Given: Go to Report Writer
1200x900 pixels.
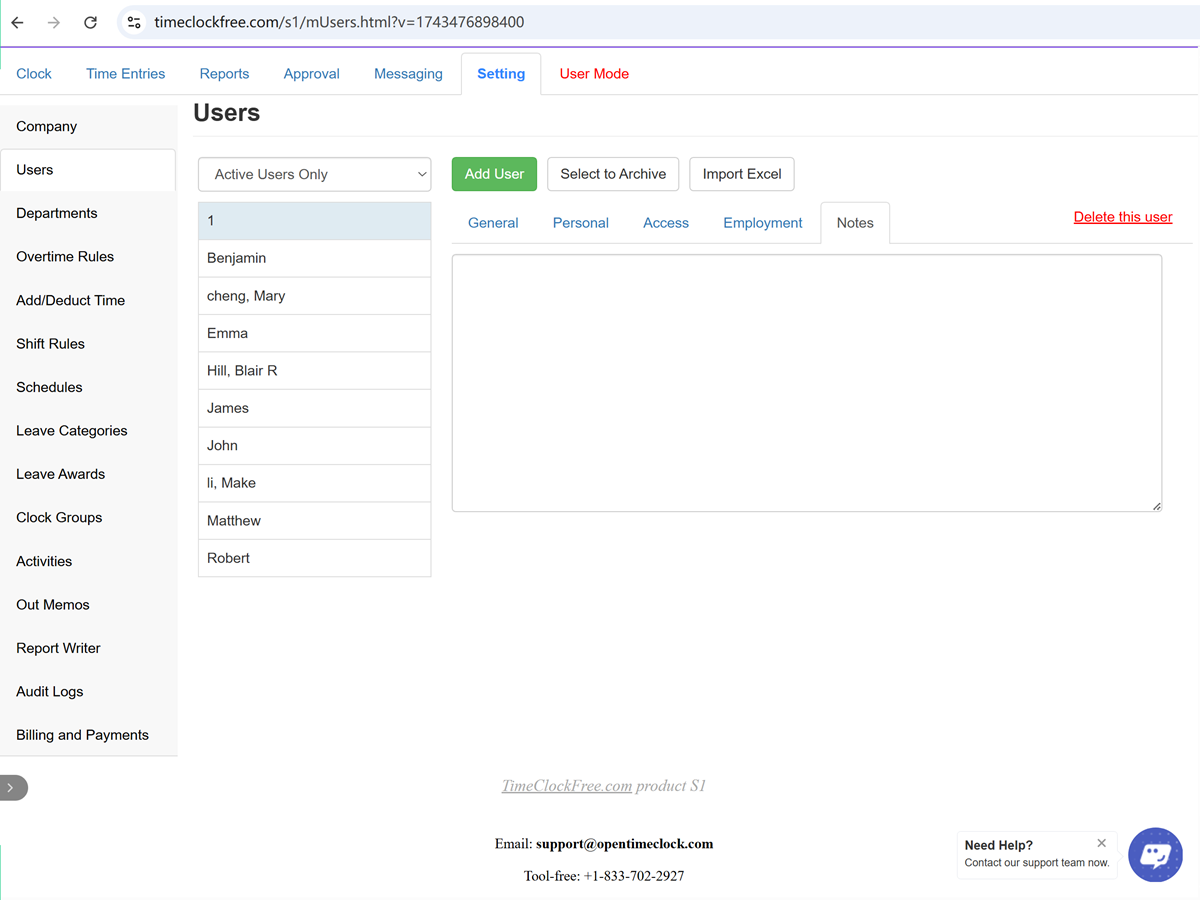Looking at the screenshot, I should pyautogui.click(x=88, y=648).
